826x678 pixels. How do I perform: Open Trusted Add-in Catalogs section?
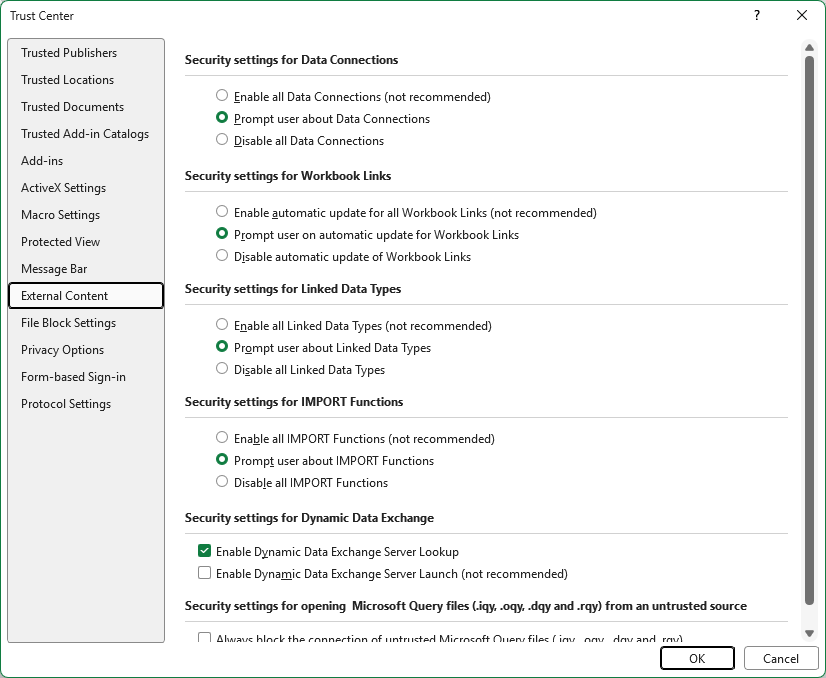(86, 134)
